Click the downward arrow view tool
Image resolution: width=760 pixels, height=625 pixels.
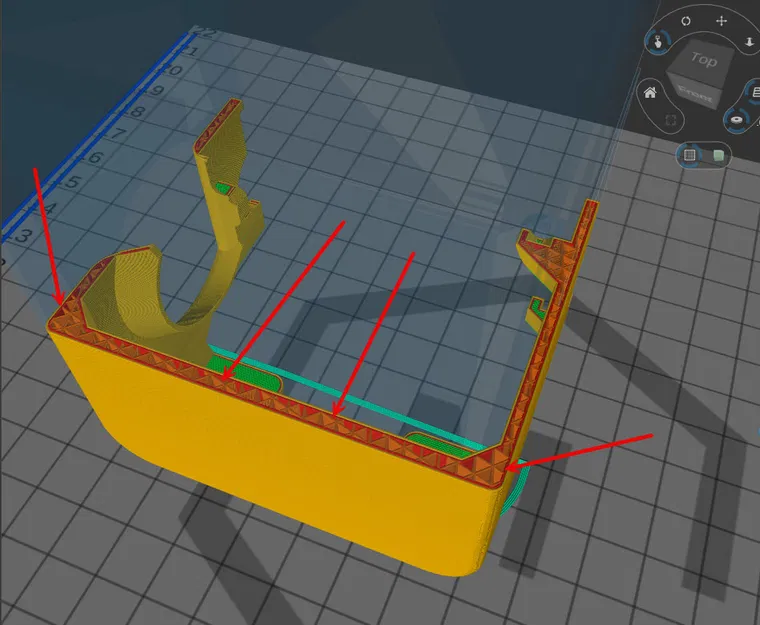[x=749, y=43]
